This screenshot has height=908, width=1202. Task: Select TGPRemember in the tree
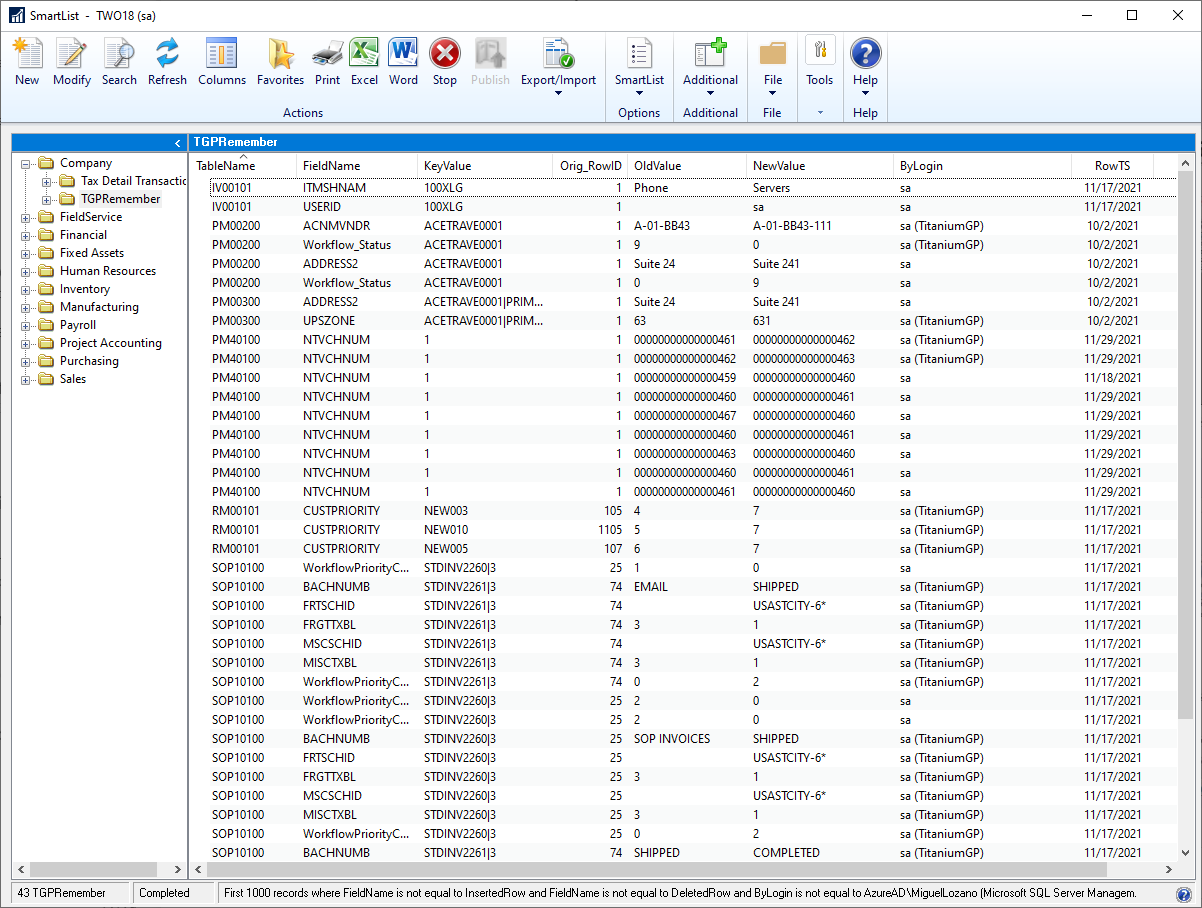tap(120, 199)
